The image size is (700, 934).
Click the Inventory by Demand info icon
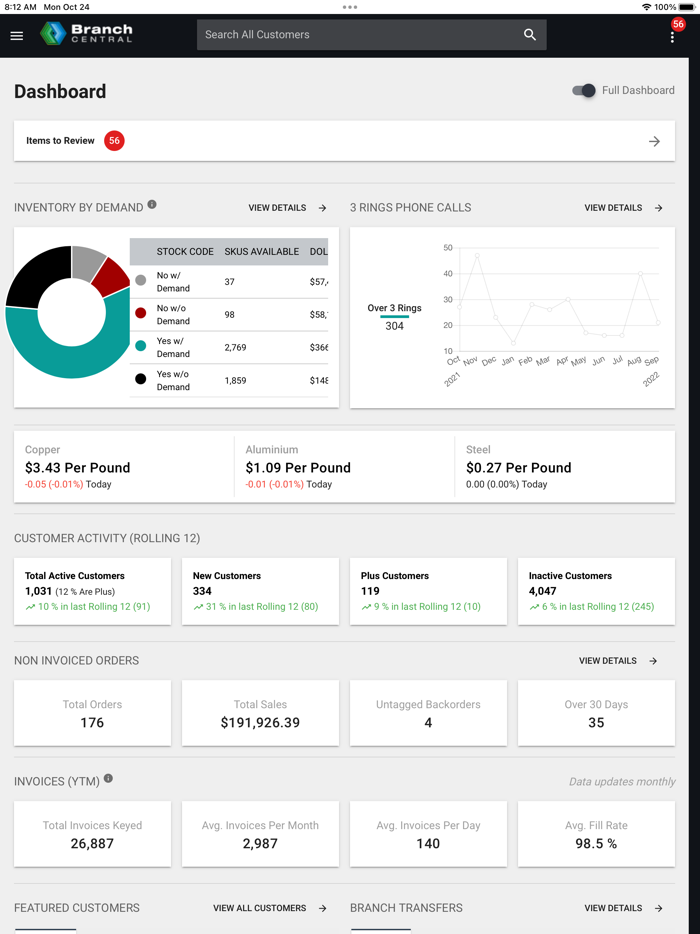coord(152,204)
